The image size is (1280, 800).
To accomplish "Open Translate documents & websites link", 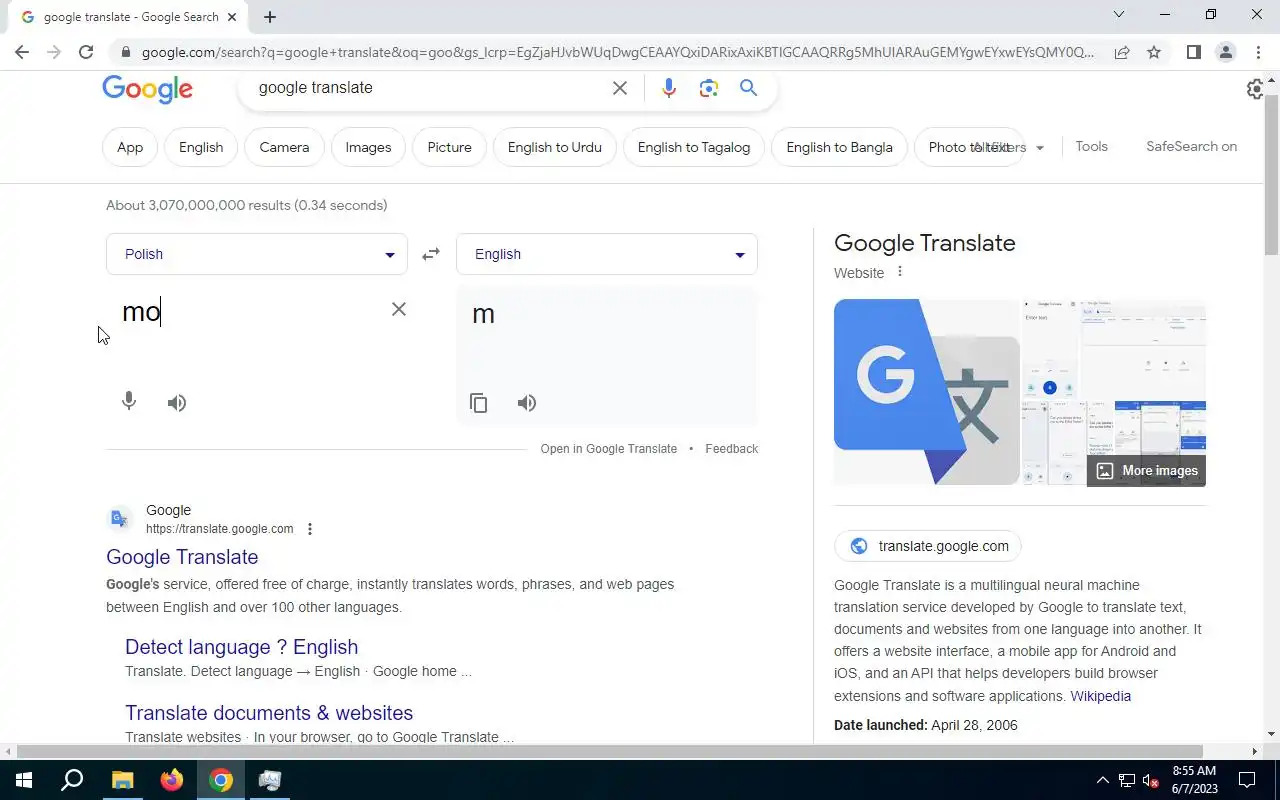I will 269,713.
